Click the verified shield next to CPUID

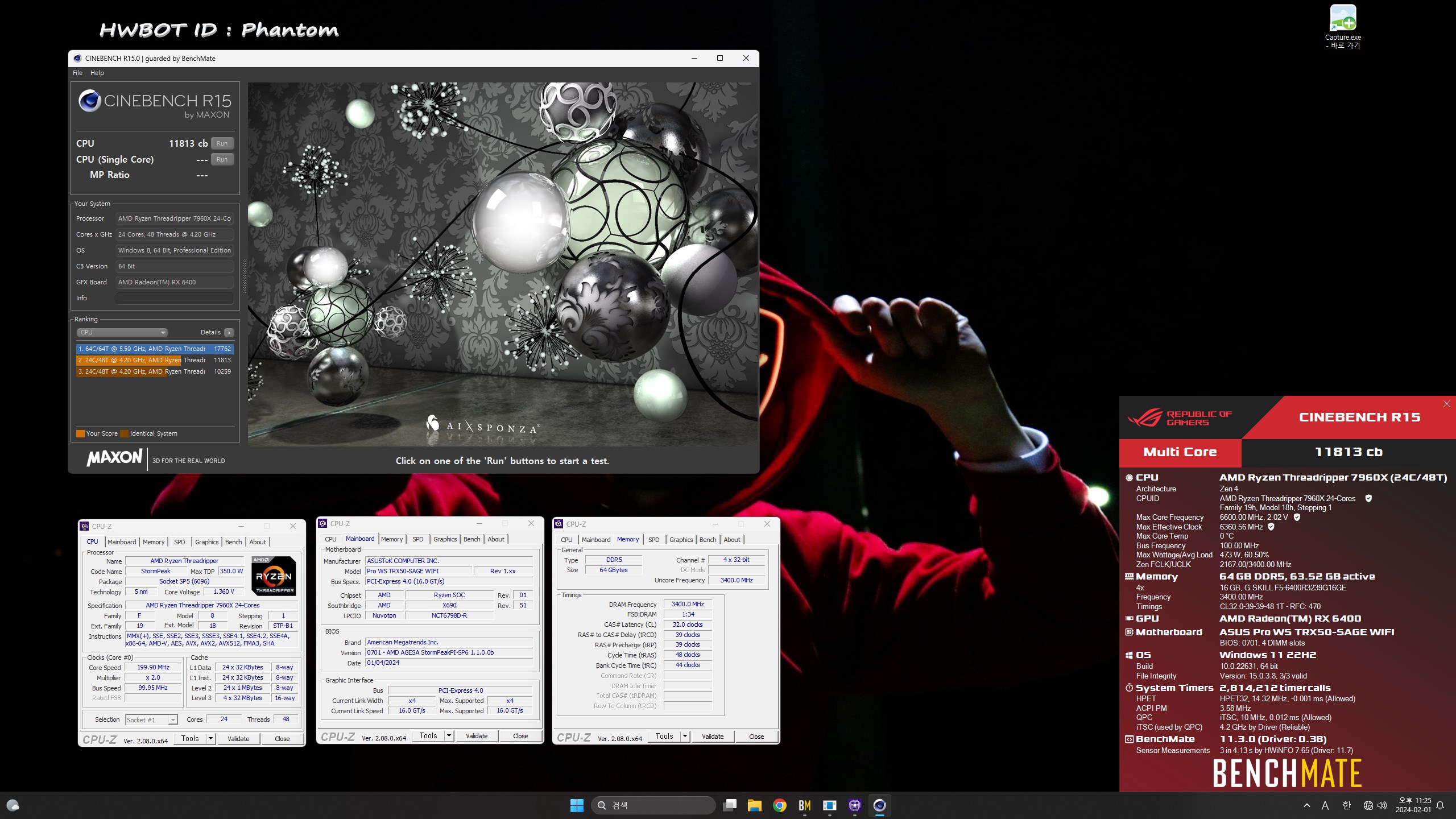1368,498
